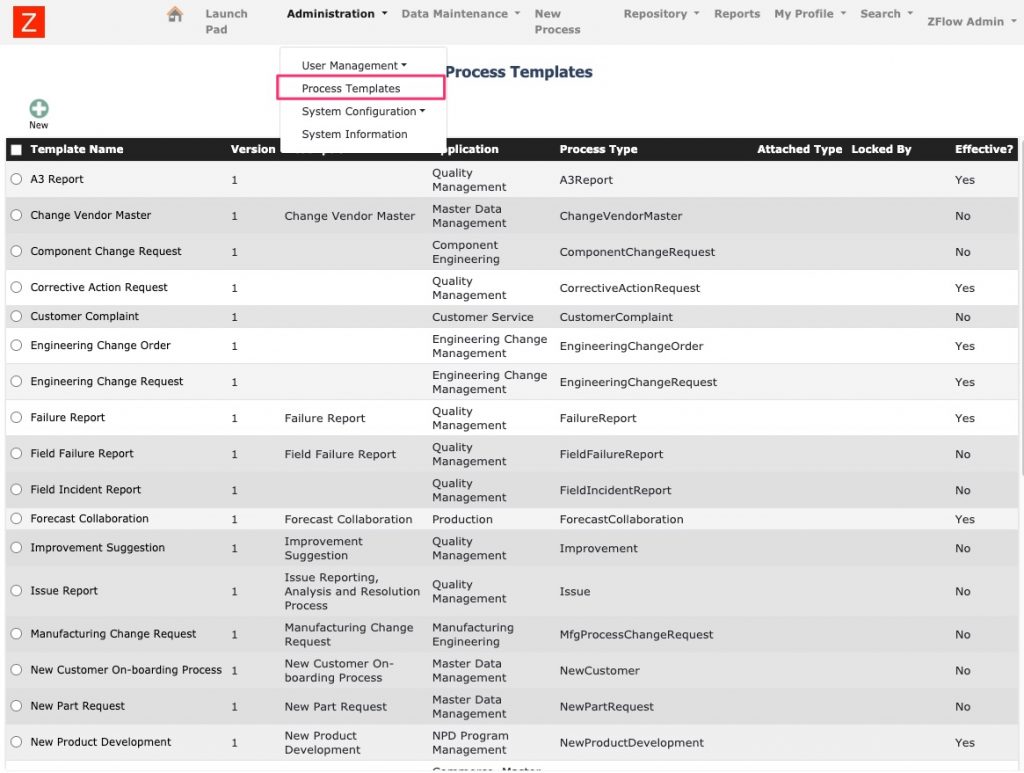Click the NPD Program Management application cell
Image resolution: width=1024 pixels, height=773 pixels.
tap(470, 742)
